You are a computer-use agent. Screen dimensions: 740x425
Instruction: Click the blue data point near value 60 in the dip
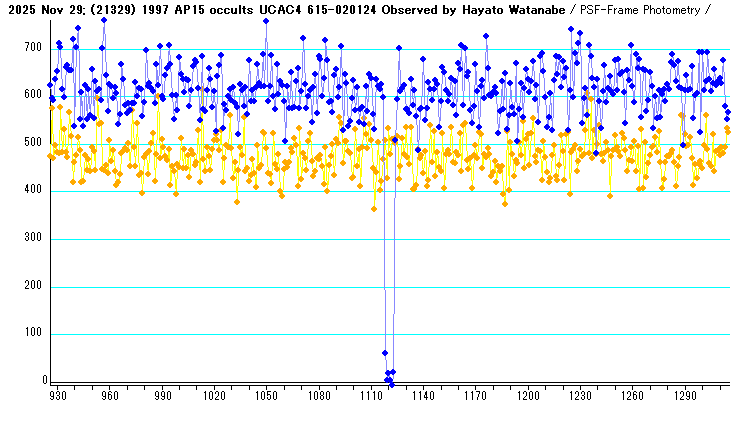385,353
